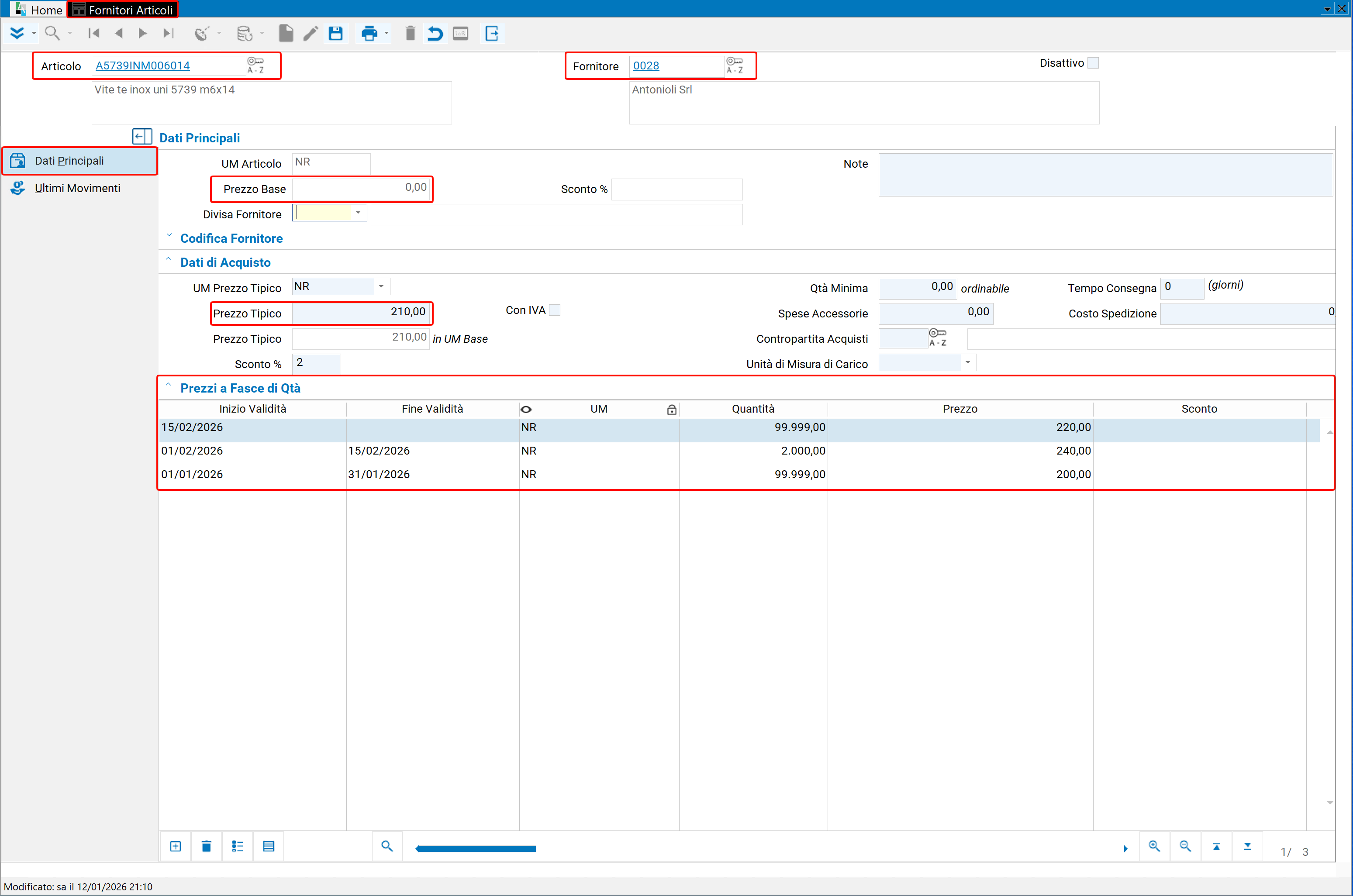
Task: Click the lock column header icon
Action: pyautogui.click(x=672, y=409)
